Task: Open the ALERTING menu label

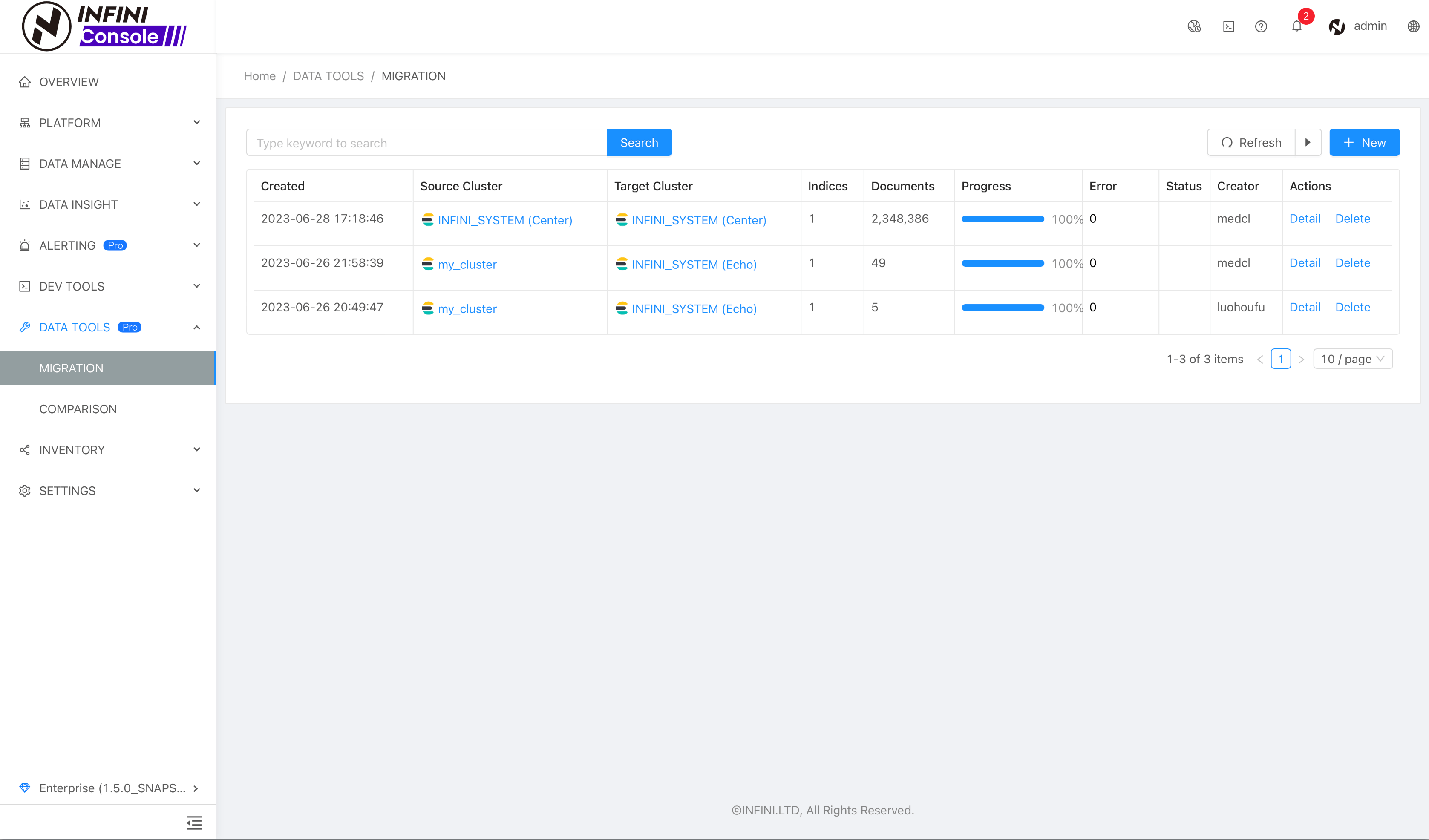Action: 67,245
